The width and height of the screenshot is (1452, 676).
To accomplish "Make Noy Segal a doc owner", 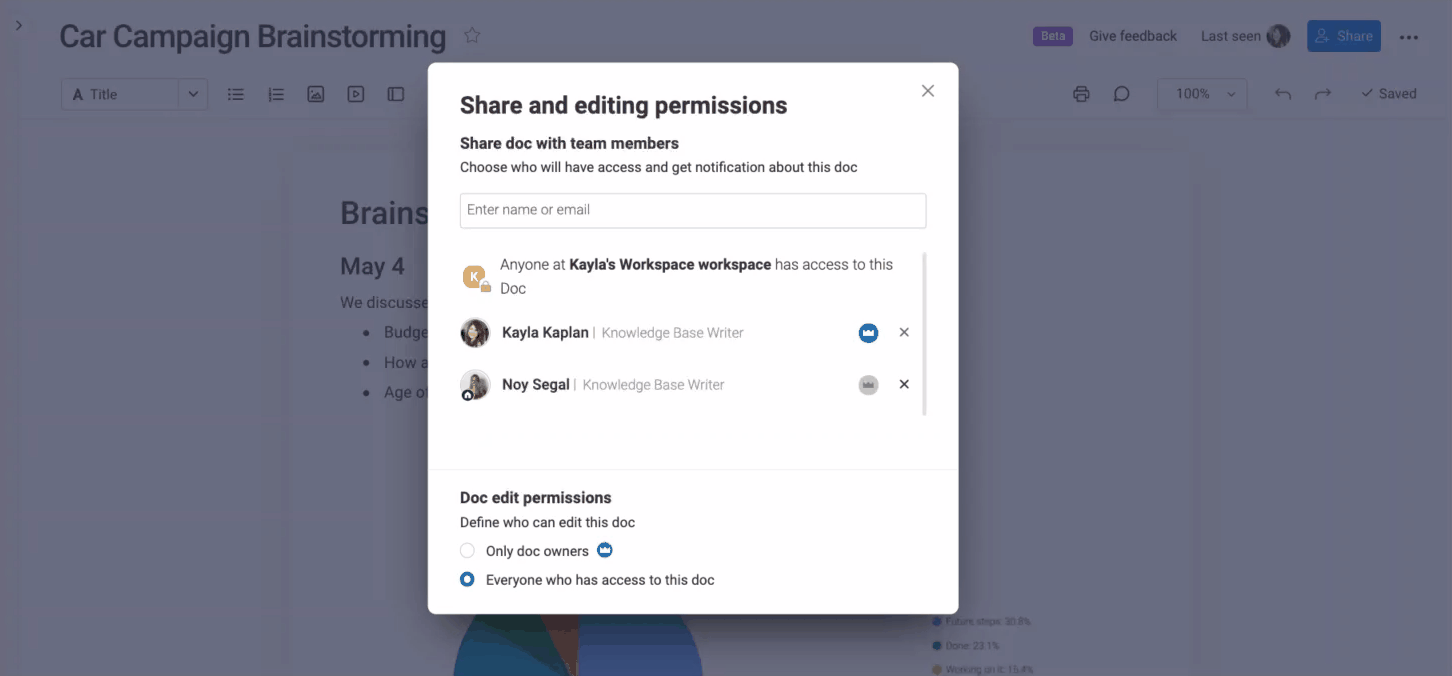I will 868,385.
